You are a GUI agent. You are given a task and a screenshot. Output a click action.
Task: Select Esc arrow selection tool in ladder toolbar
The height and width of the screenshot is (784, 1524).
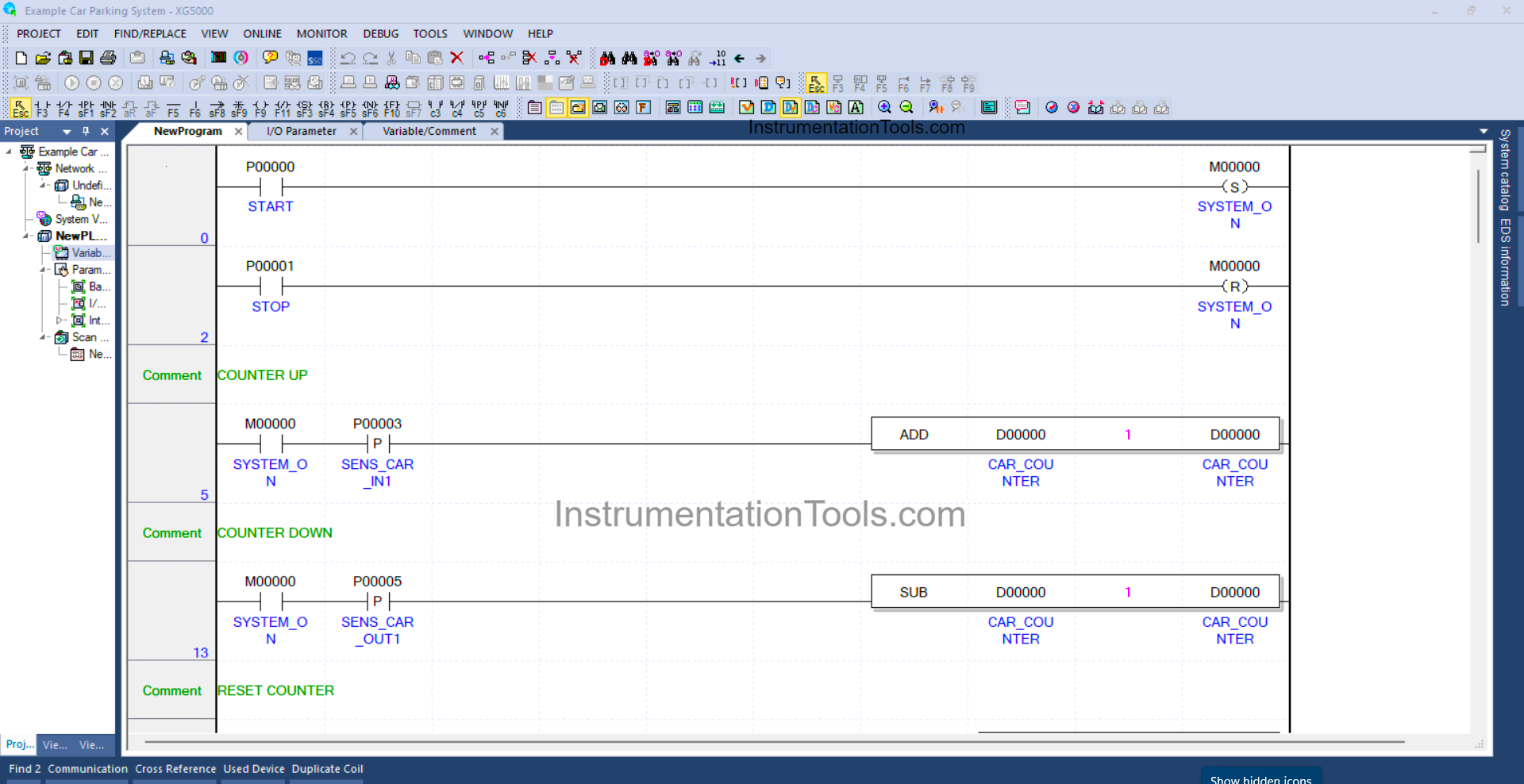coord(21,108)
